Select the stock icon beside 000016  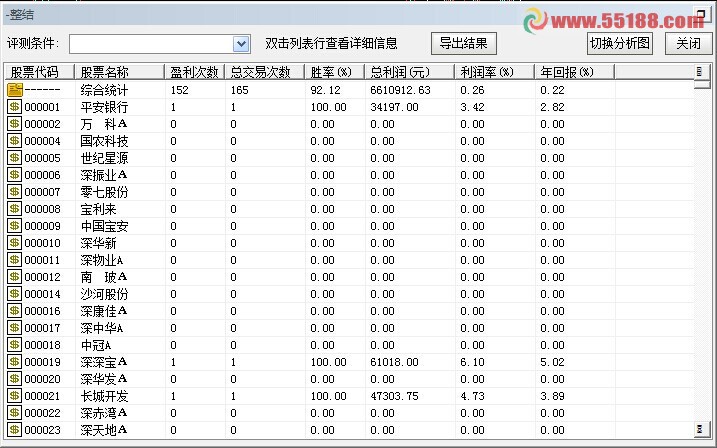click(x=15, y=311)
